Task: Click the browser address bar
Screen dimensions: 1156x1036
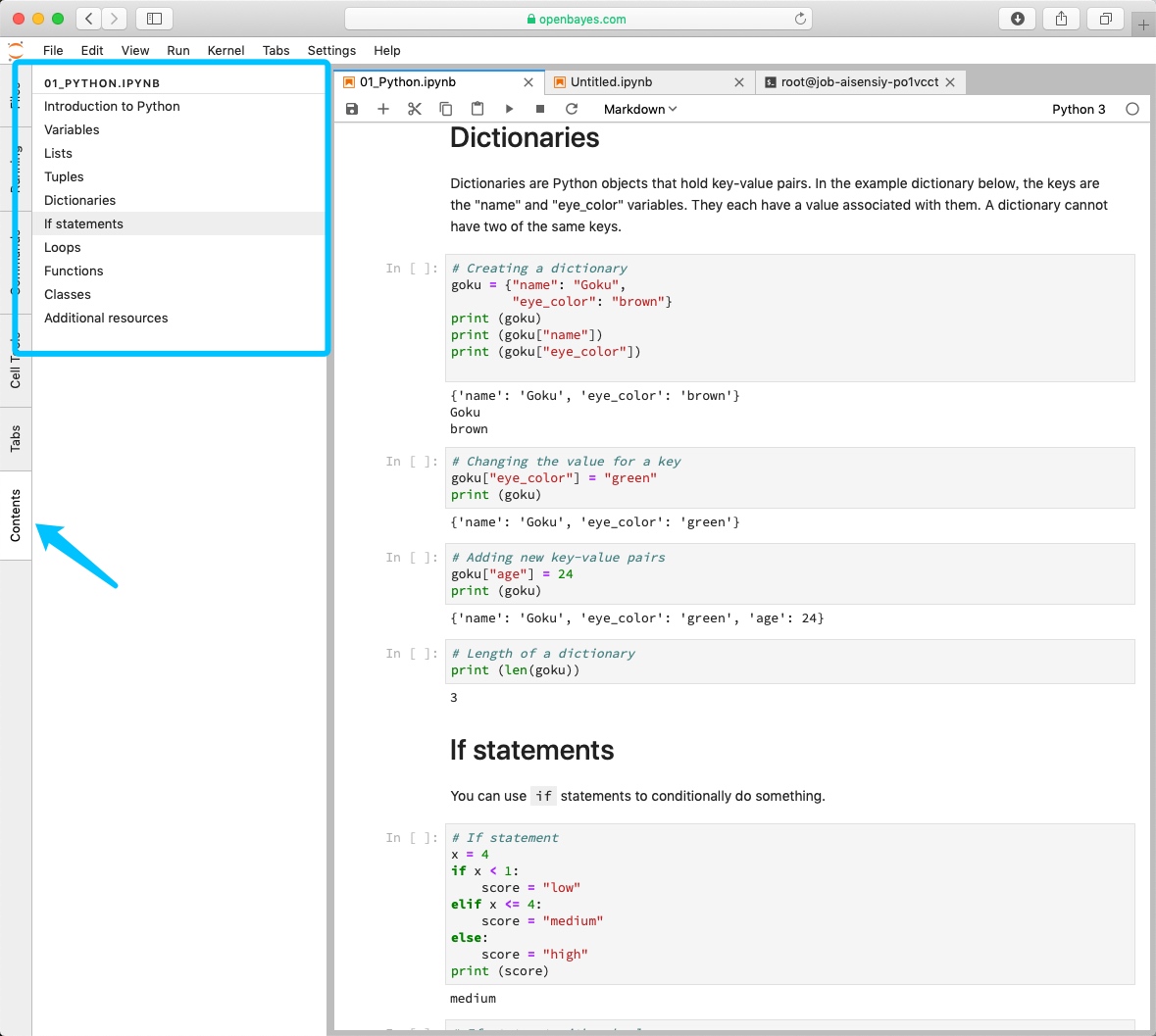Action: click(578, 19)
